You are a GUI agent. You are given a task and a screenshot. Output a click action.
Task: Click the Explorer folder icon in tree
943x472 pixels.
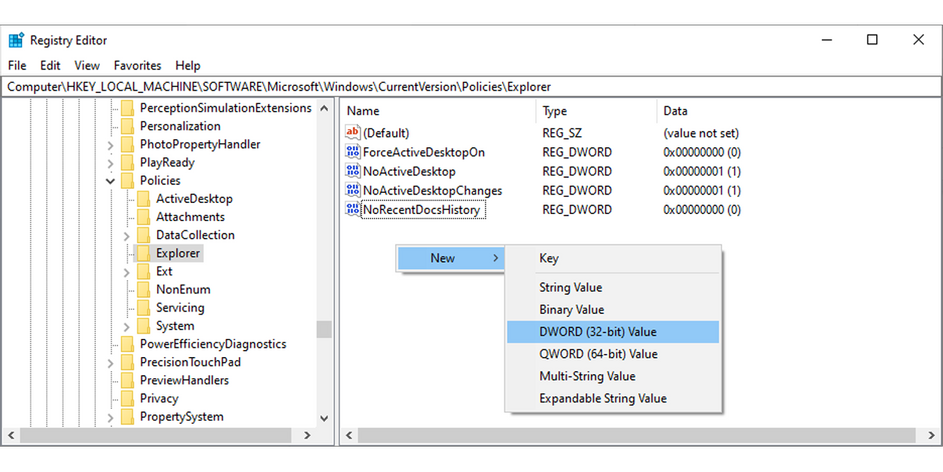point(143,254)
